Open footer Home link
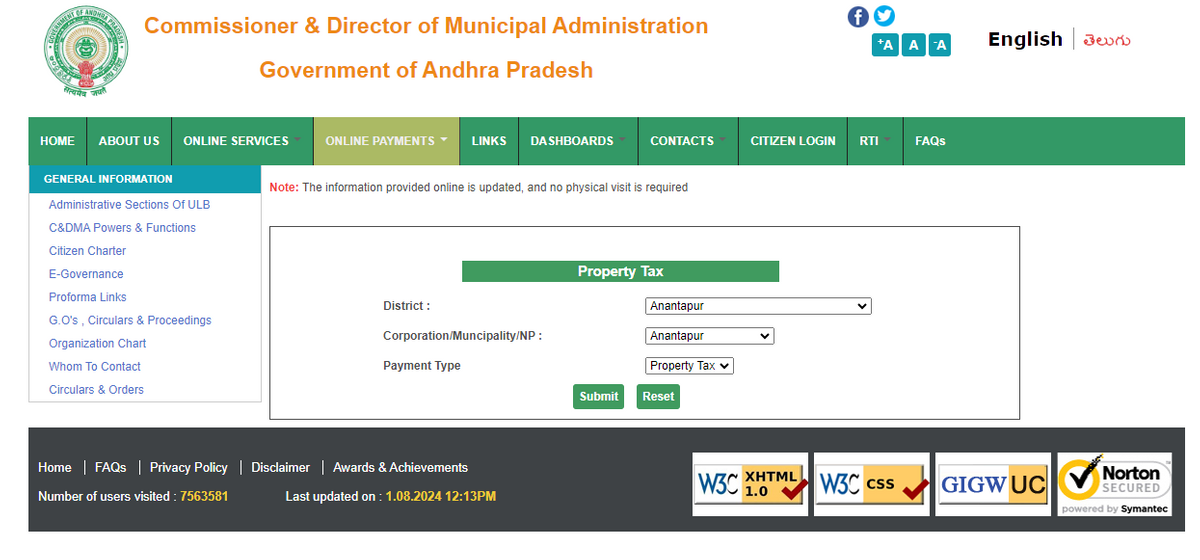 coord(55,467)
